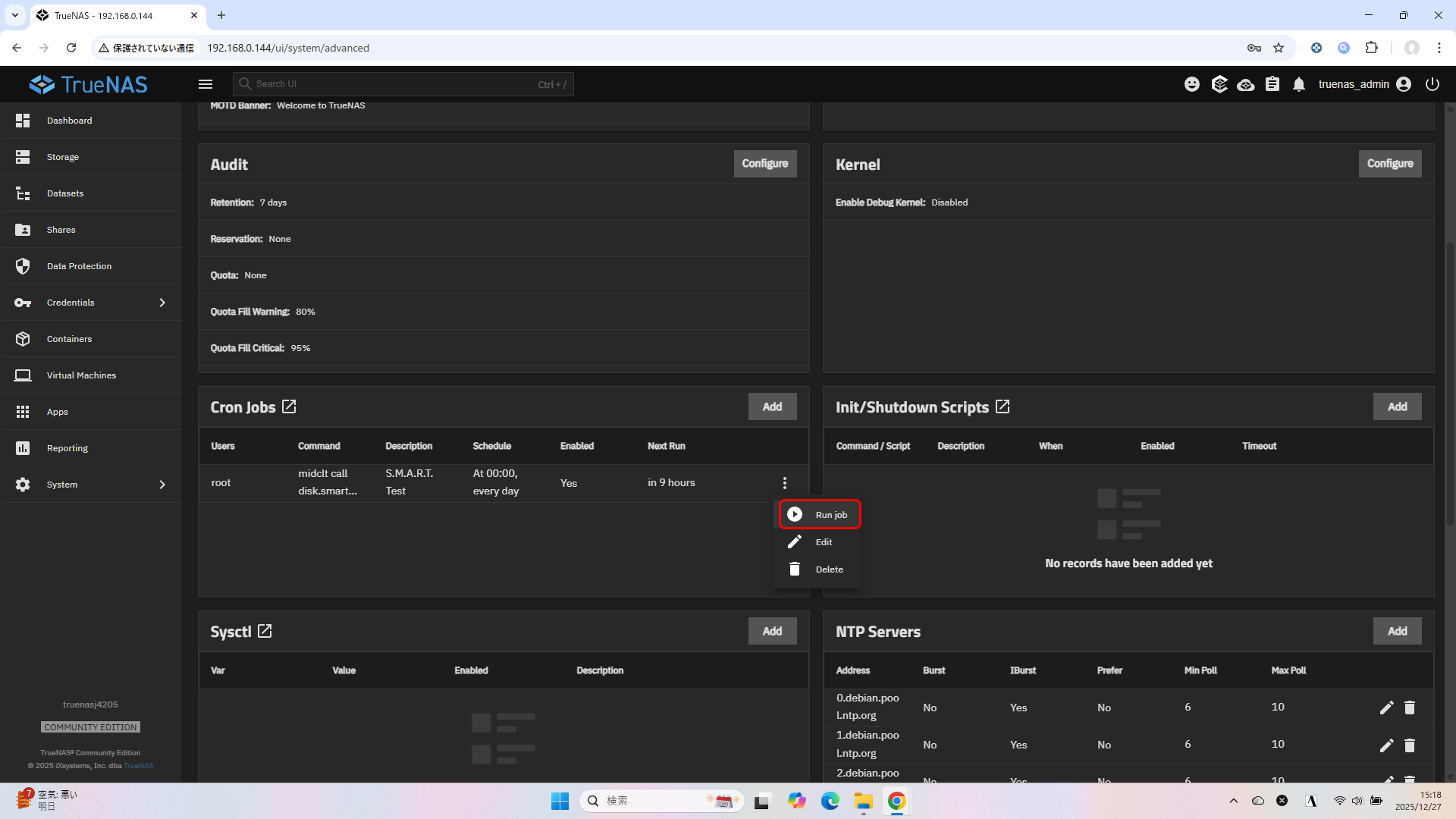
Task: Click the Search UI field
Action: (402, 84)
